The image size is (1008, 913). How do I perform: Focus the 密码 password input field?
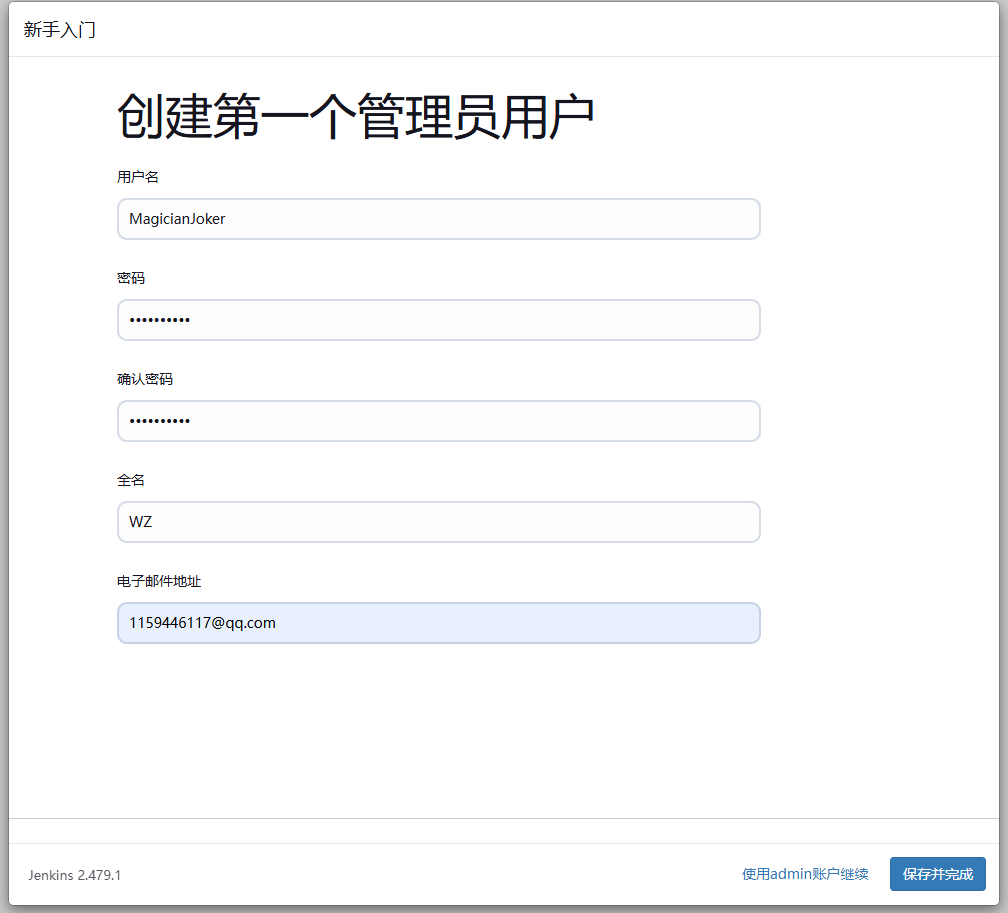[x=438, y=320]
